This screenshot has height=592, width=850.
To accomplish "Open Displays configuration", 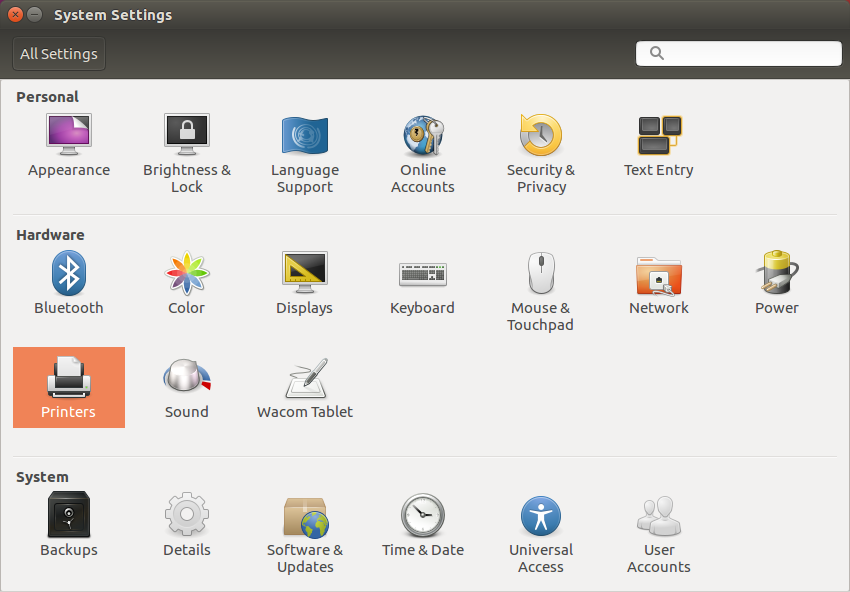I will tap(305, 283).
